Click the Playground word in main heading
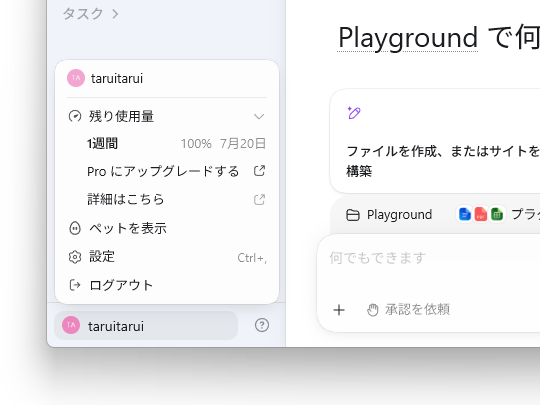This screenshot has height=405, width=540. 408,38
